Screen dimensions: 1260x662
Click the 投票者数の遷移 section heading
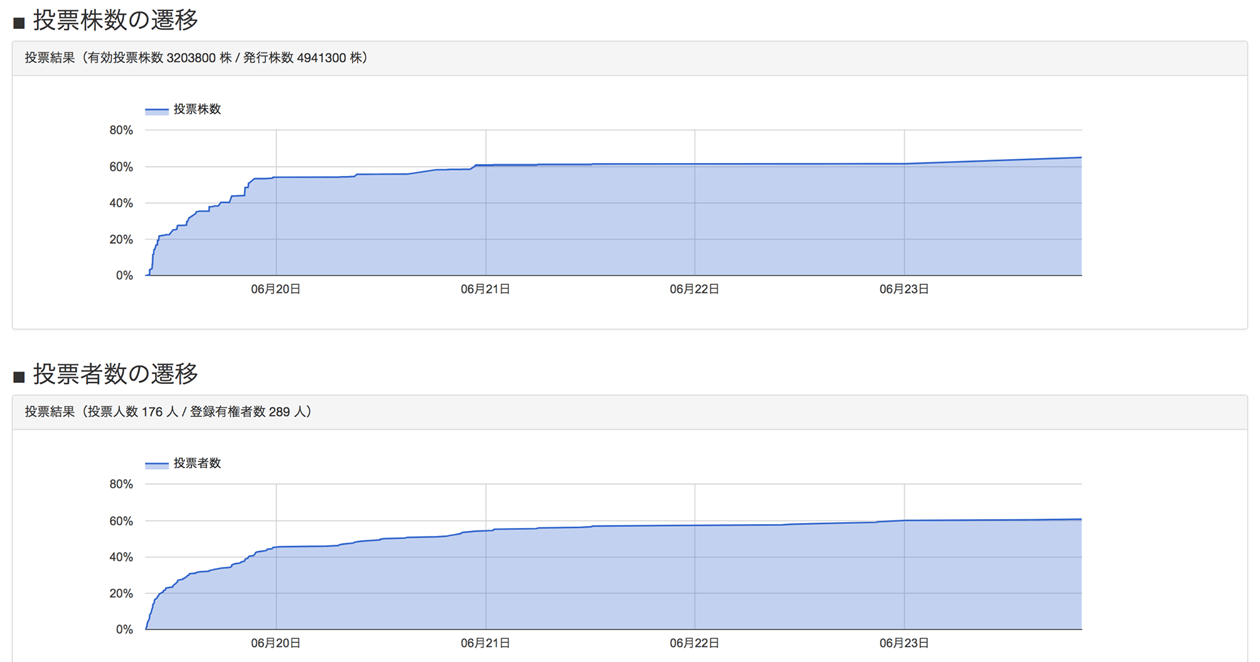(x=115, y=374)
